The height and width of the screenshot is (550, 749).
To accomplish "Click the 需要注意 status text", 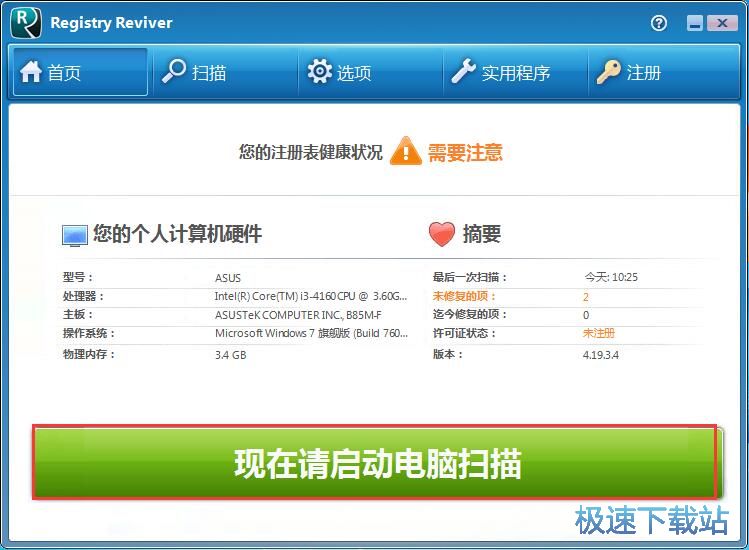I will point(465,153).
